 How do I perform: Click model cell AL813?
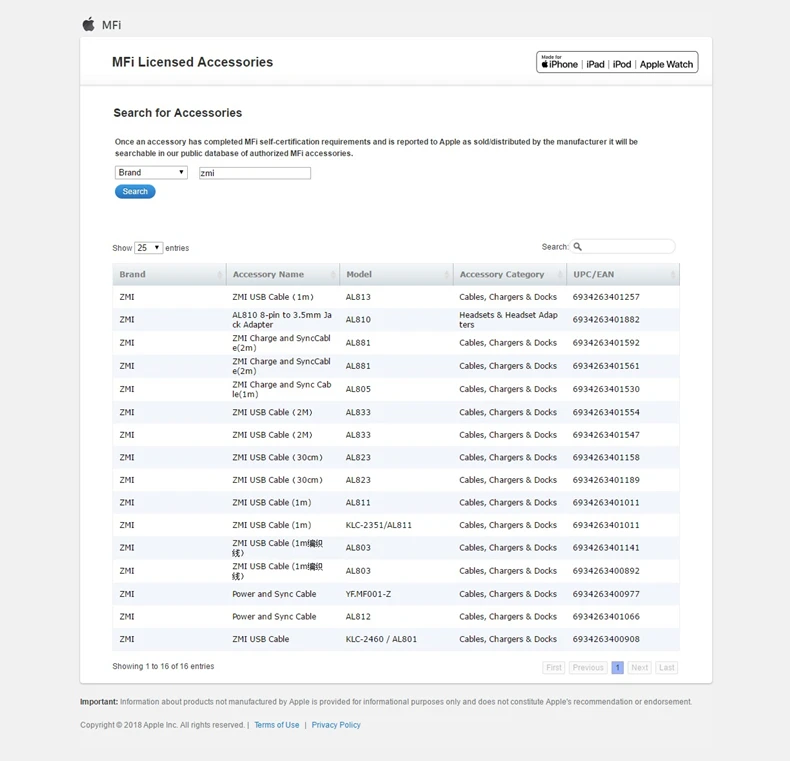click(x=358, y=297)
